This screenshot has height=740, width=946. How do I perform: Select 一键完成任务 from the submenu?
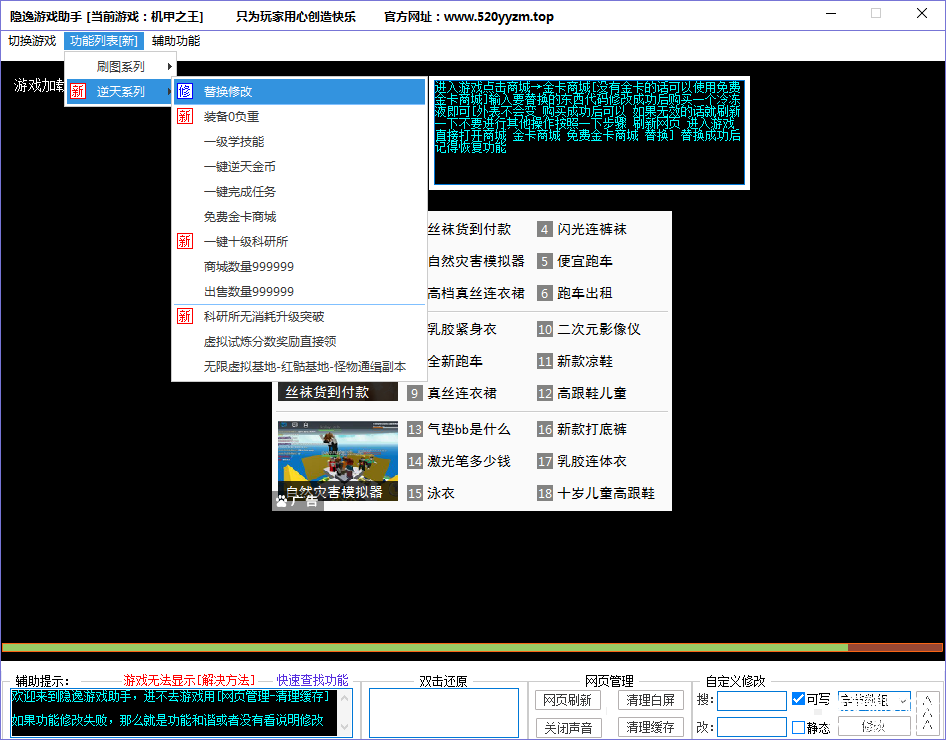point(239,191)
